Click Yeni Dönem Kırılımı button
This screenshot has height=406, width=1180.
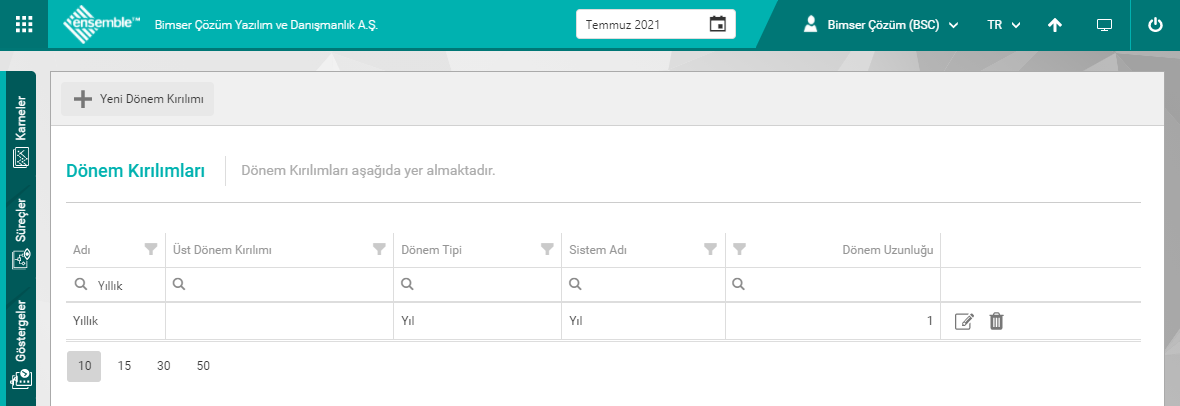pyautogui.click(x=138, y=99)
